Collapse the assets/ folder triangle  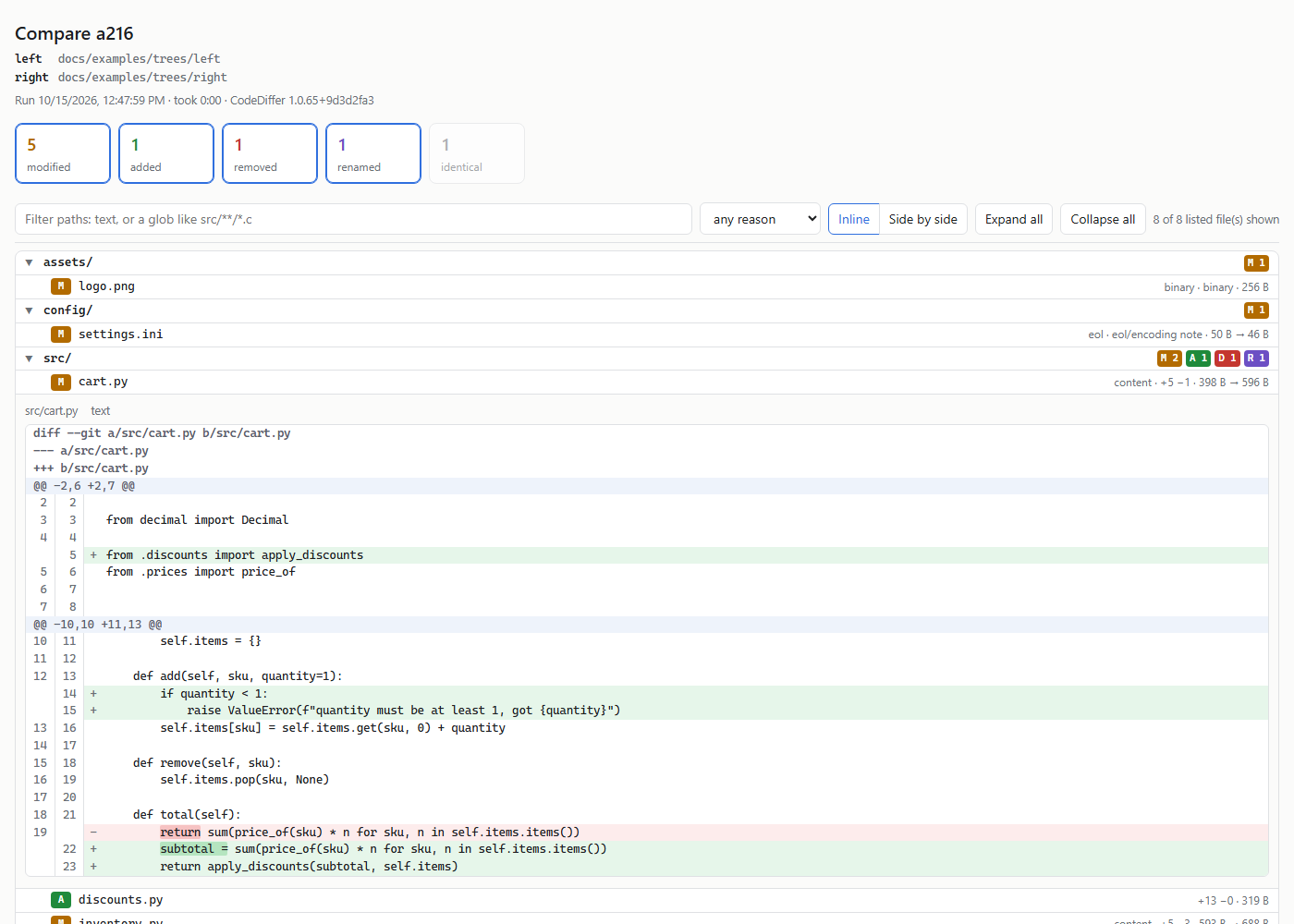point(29,262)
